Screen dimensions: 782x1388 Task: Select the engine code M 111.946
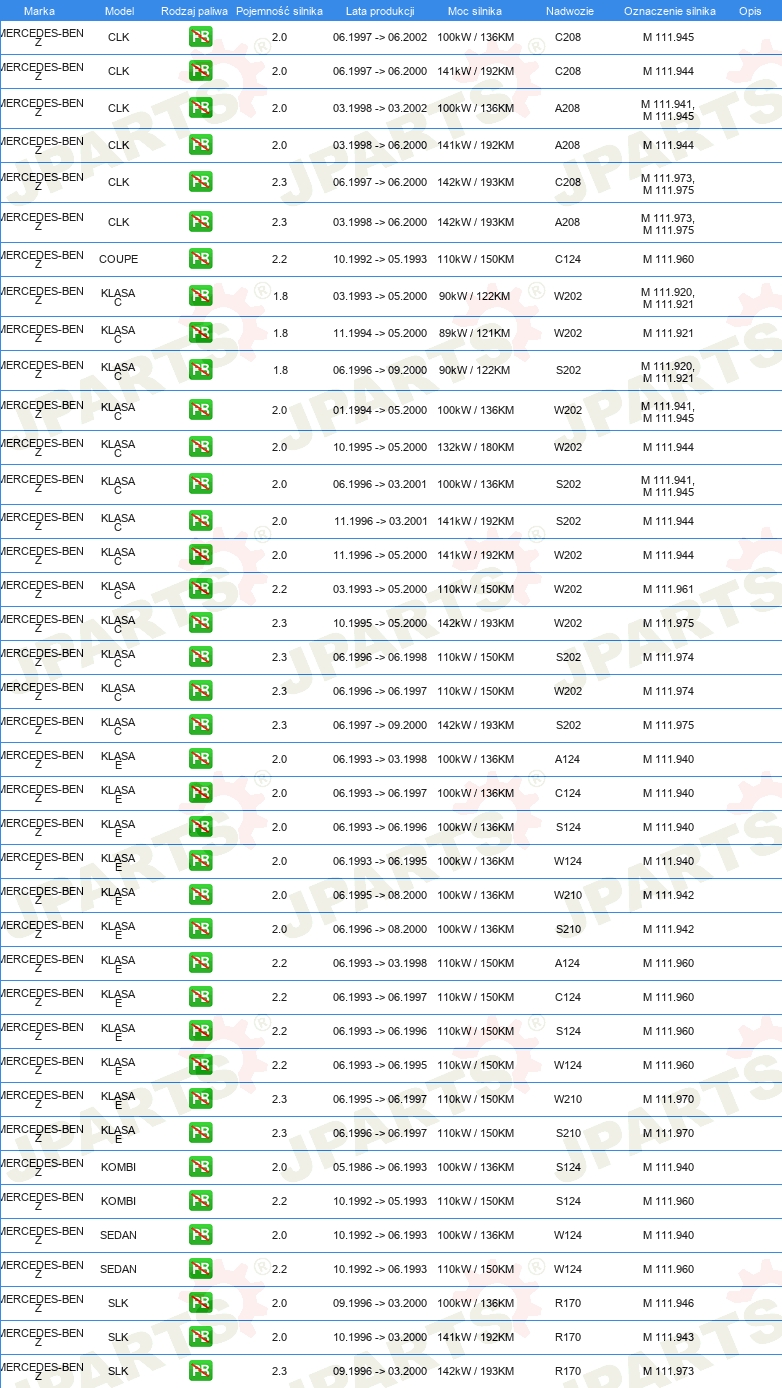[668, 1303]
